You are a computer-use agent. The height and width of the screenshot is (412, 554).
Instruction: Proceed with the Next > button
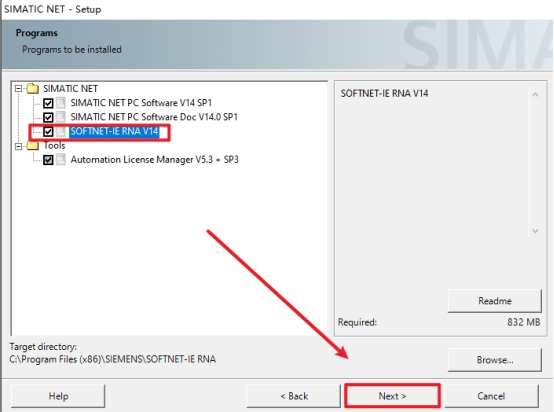(392, 396)
